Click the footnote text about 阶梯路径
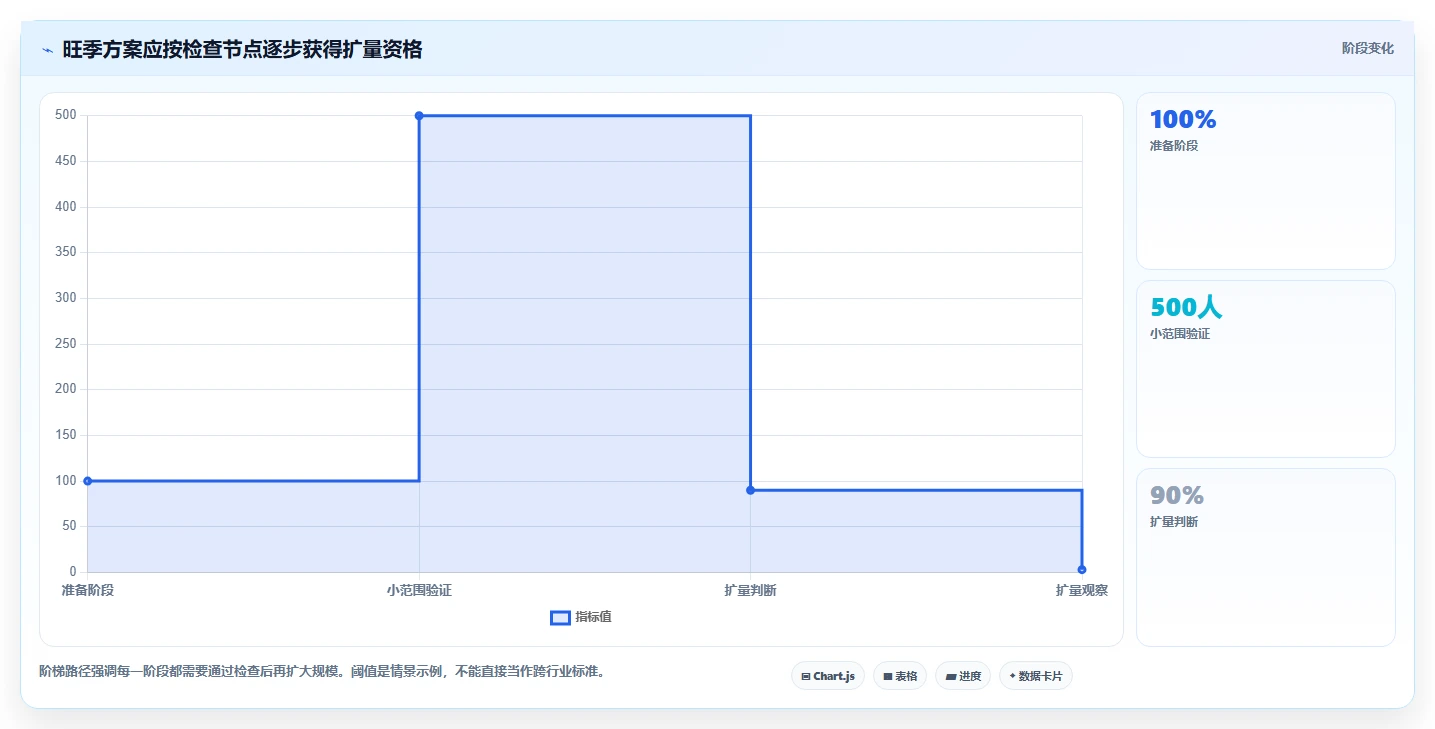 click(322, 671)
